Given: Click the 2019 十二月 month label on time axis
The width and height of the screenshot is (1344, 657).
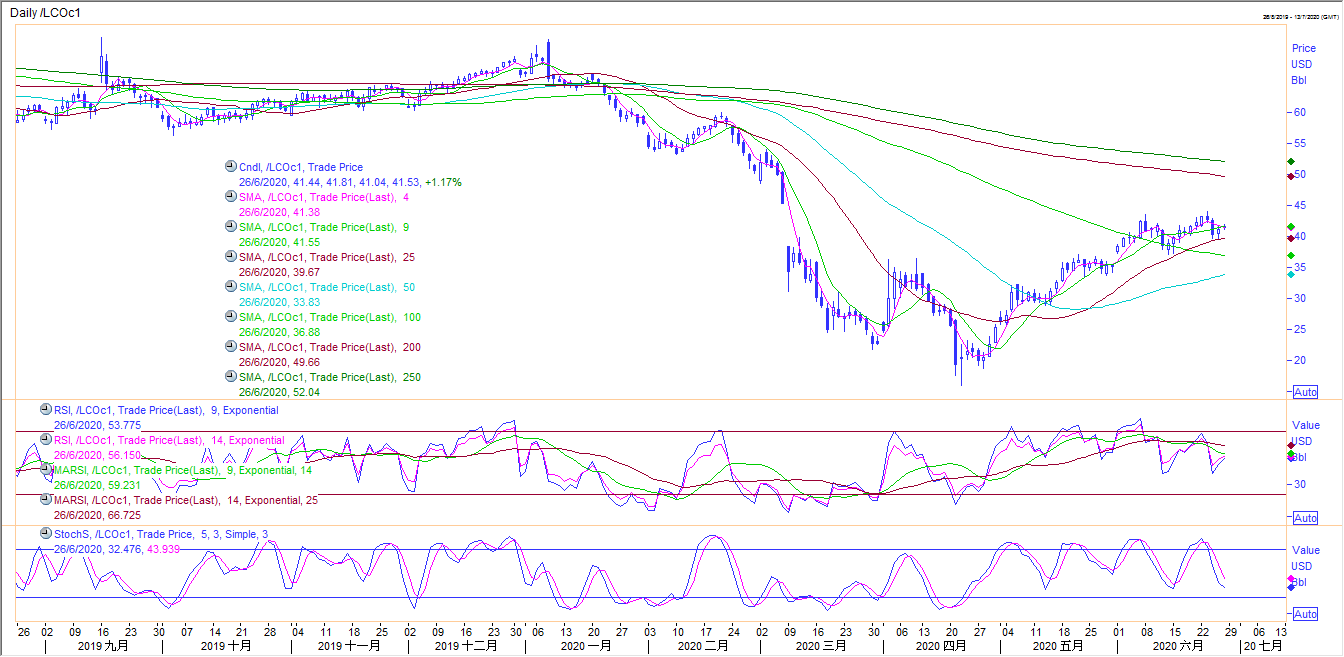Looking at the screenshot, I should [x=466, y=646].
